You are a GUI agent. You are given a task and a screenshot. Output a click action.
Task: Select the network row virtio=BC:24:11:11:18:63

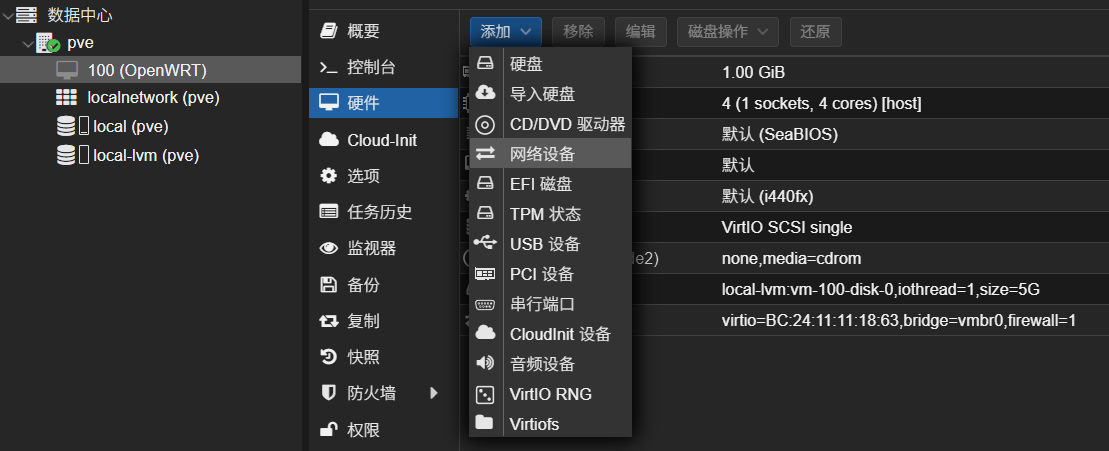[898, 321]
